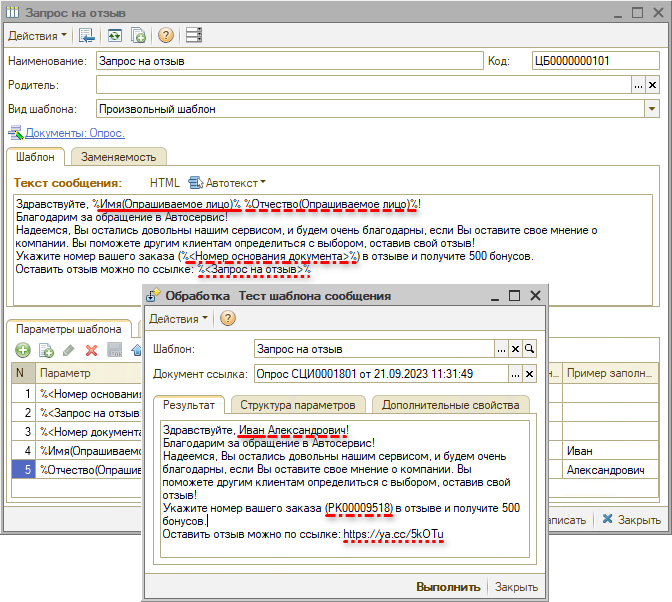Click the move up arrow icon

[136, 350]
